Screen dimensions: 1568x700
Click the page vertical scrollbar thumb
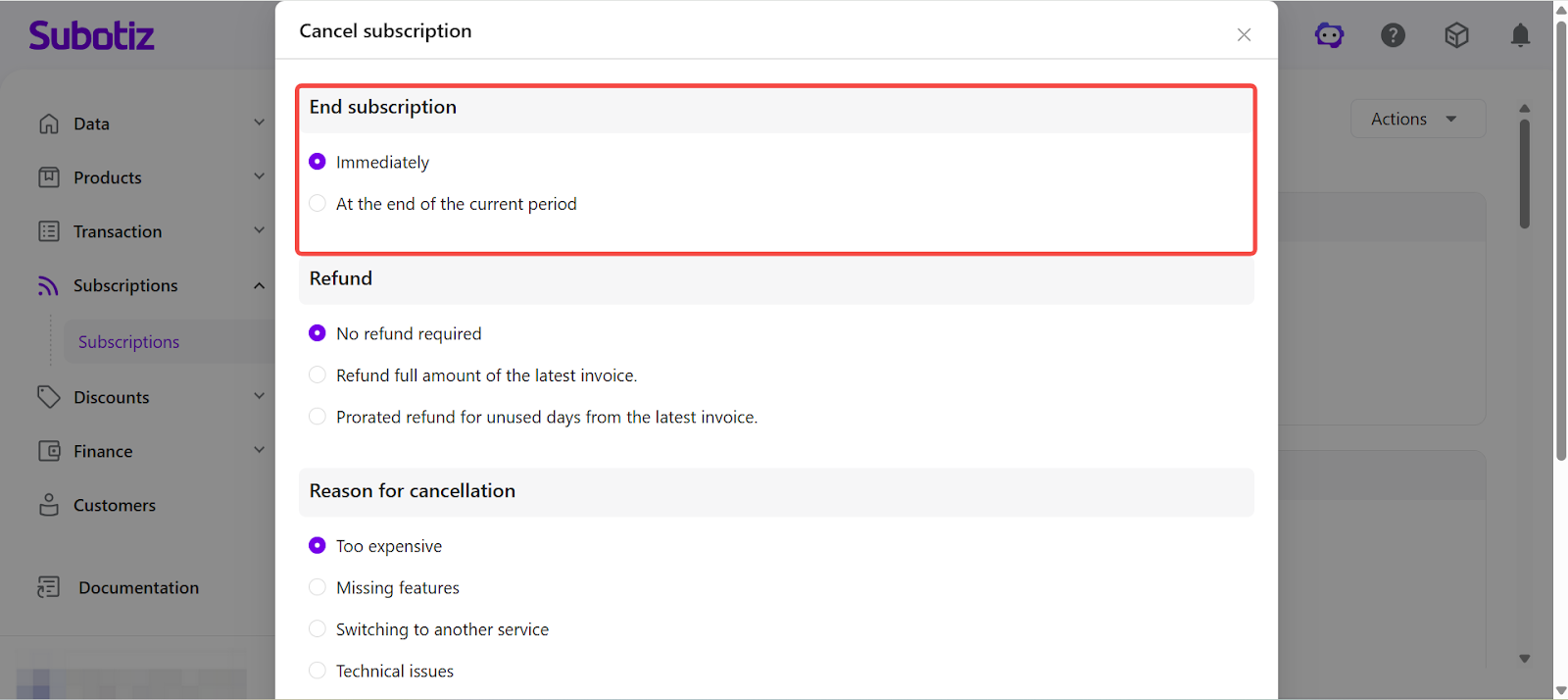click(1561, 235)
